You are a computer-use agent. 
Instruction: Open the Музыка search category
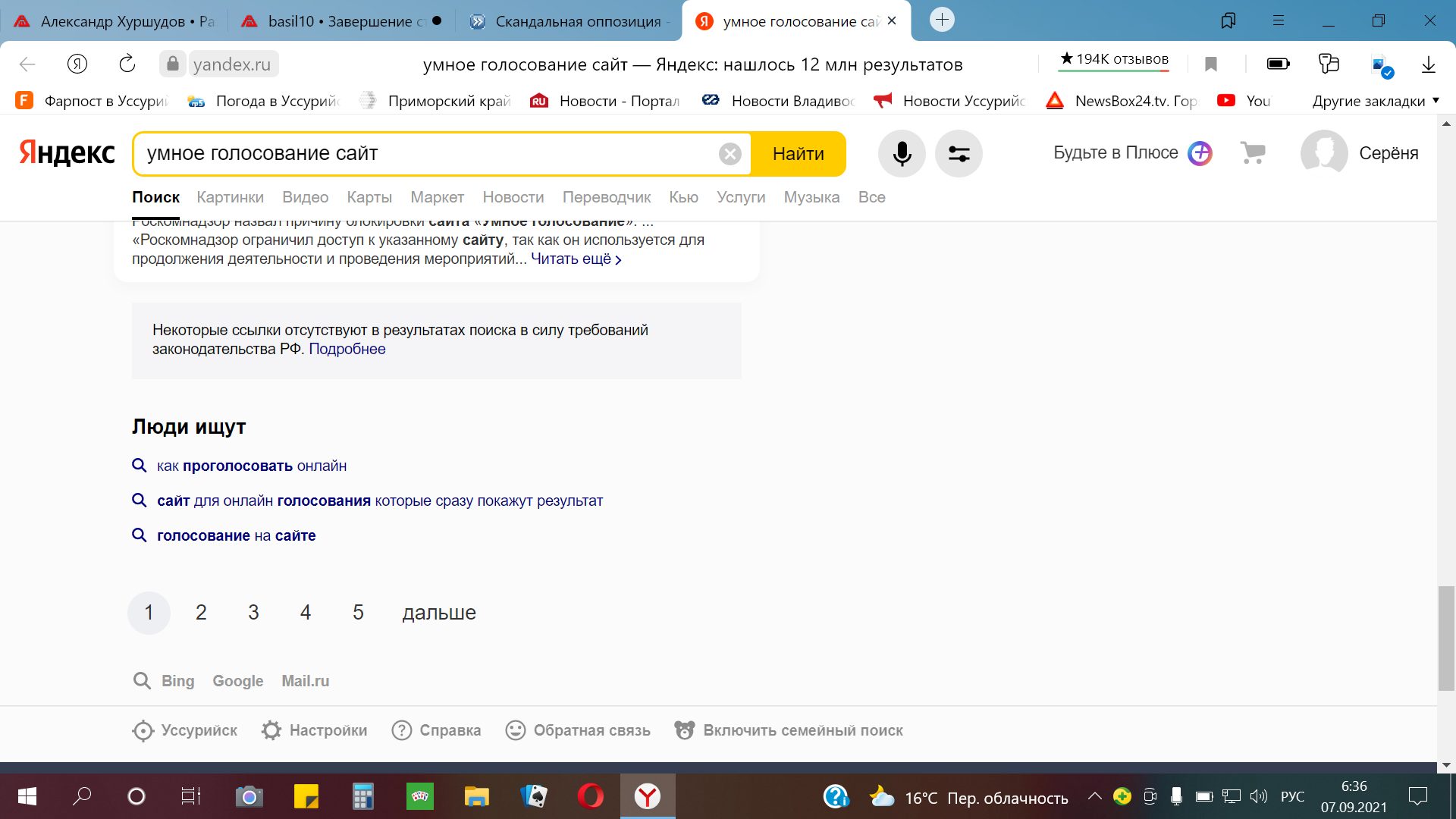[x=811, y=197]
